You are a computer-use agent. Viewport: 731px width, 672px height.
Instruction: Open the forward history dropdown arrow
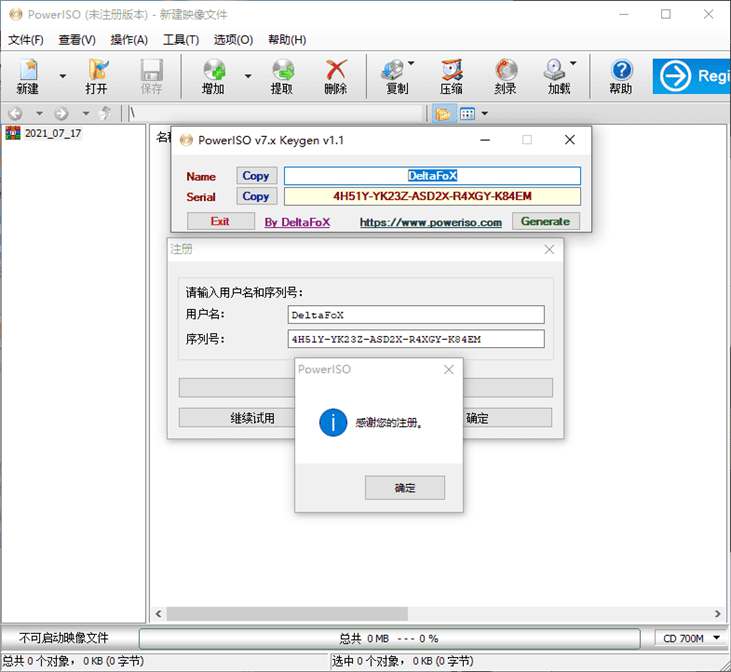tap(86, 113)
